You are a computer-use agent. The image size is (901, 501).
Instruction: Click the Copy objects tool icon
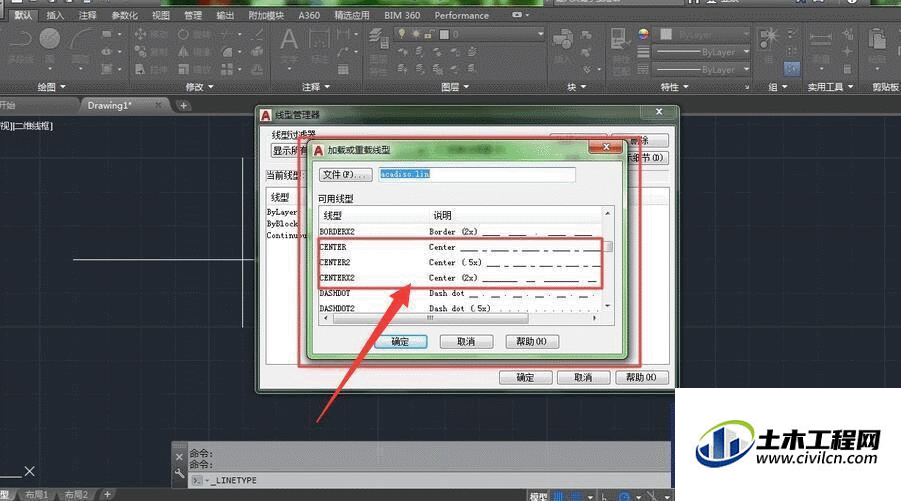[x=140, y=52]
